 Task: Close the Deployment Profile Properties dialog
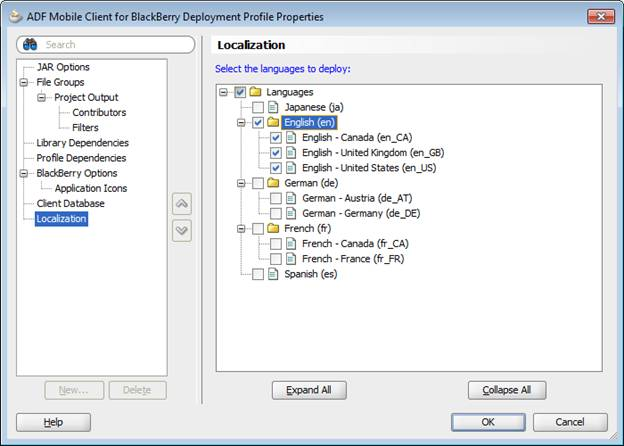[x=601, y=17]
